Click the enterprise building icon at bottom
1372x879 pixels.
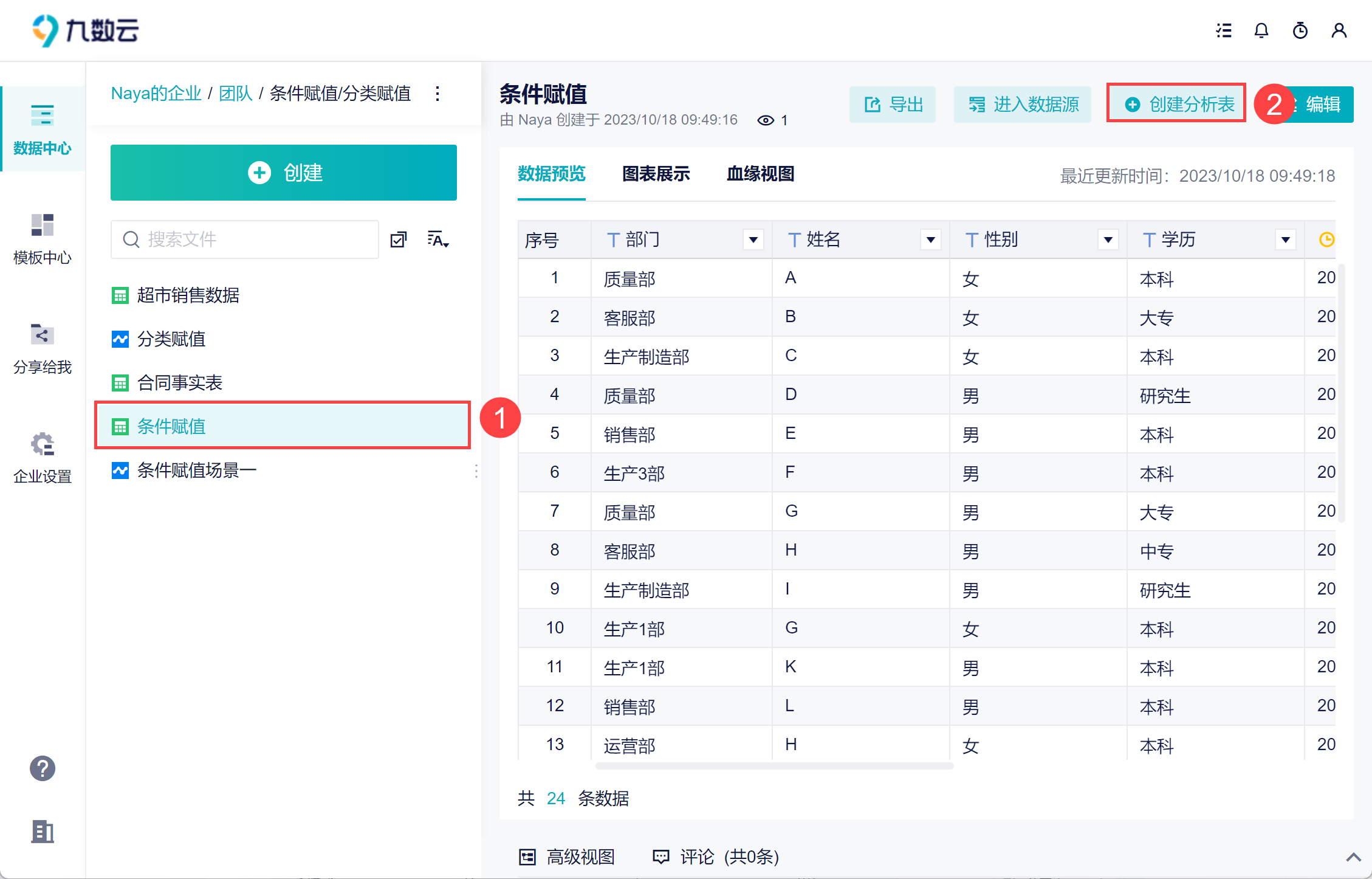click(x=43, y=831)
